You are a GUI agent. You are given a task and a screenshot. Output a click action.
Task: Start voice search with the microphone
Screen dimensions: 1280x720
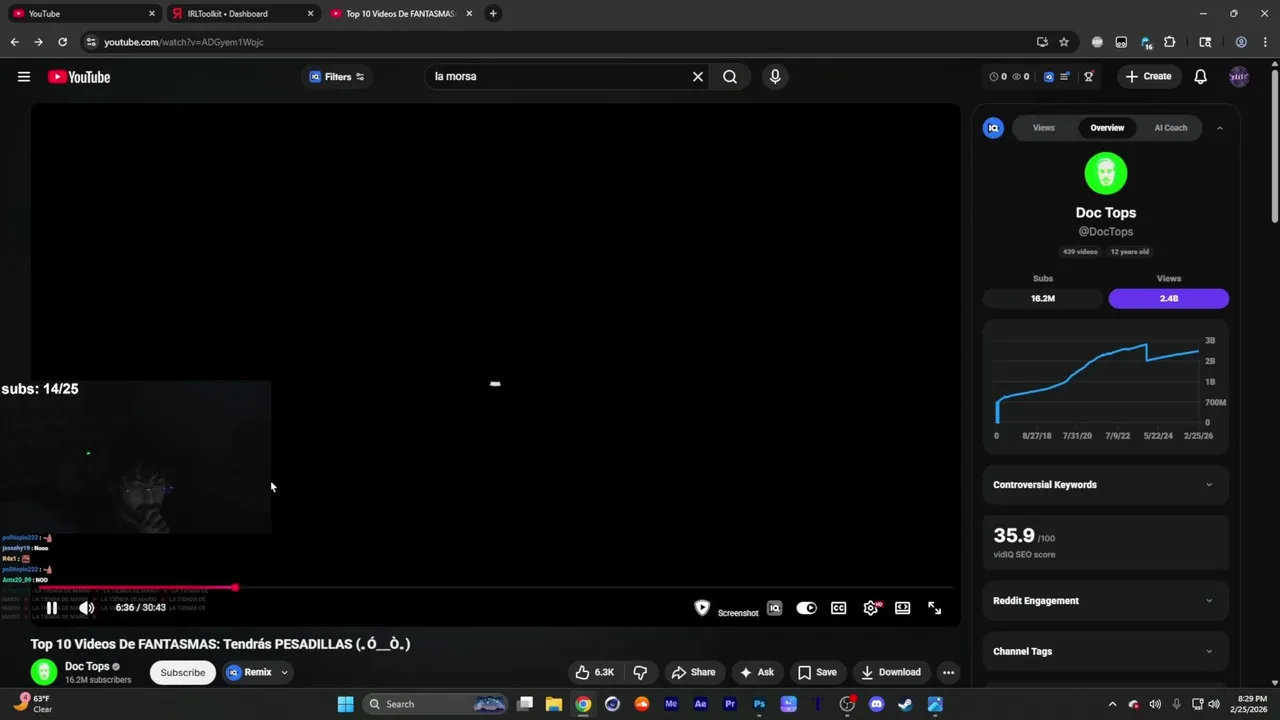[775, 77]
